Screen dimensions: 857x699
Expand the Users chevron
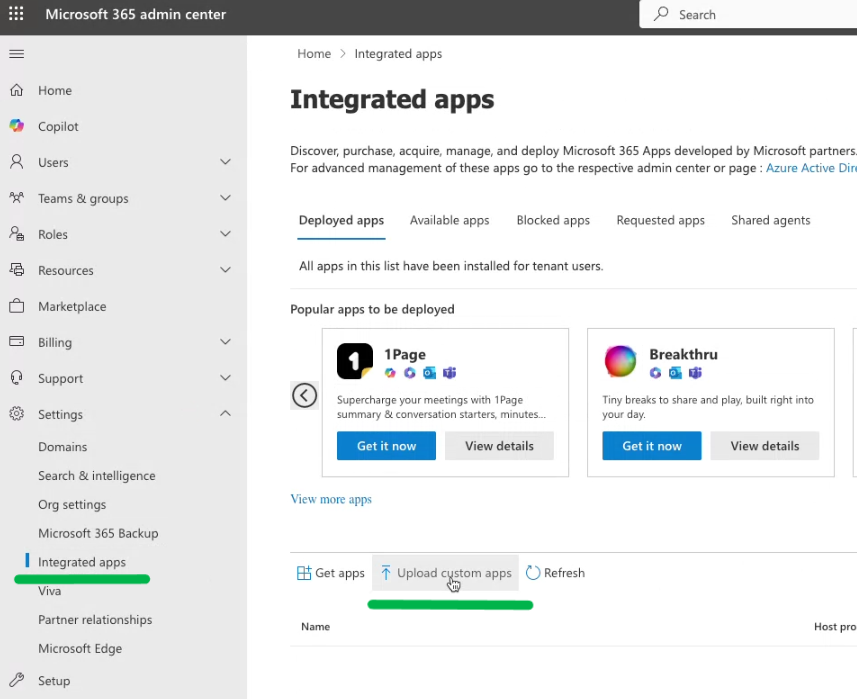[225, 162]
